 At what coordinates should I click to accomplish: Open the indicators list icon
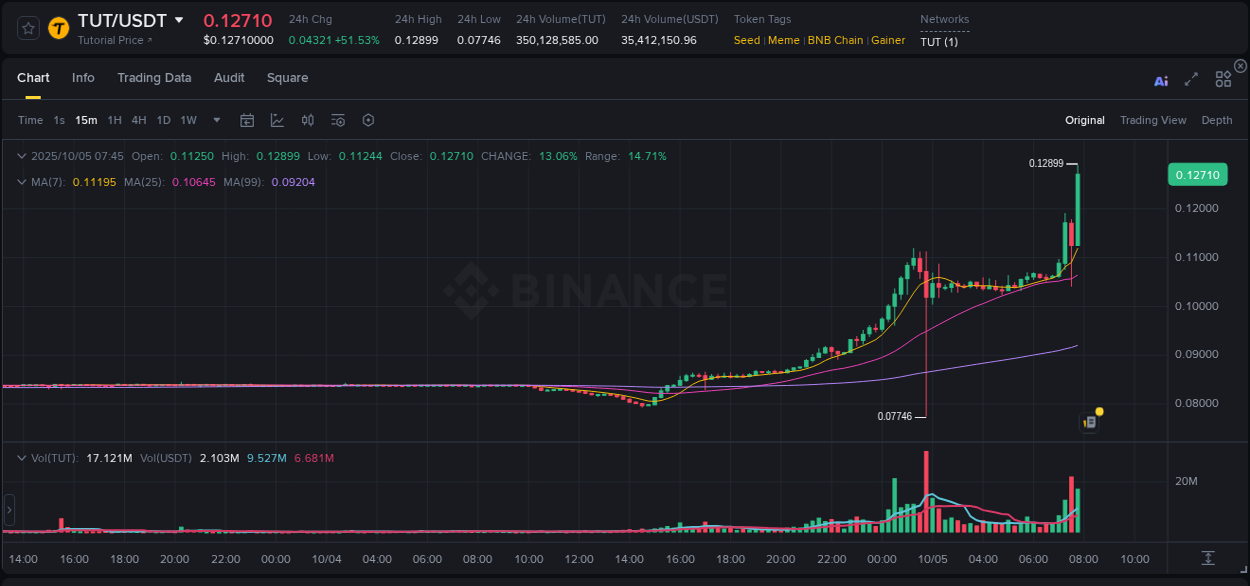pyautogui.click(x=338, y=120)
